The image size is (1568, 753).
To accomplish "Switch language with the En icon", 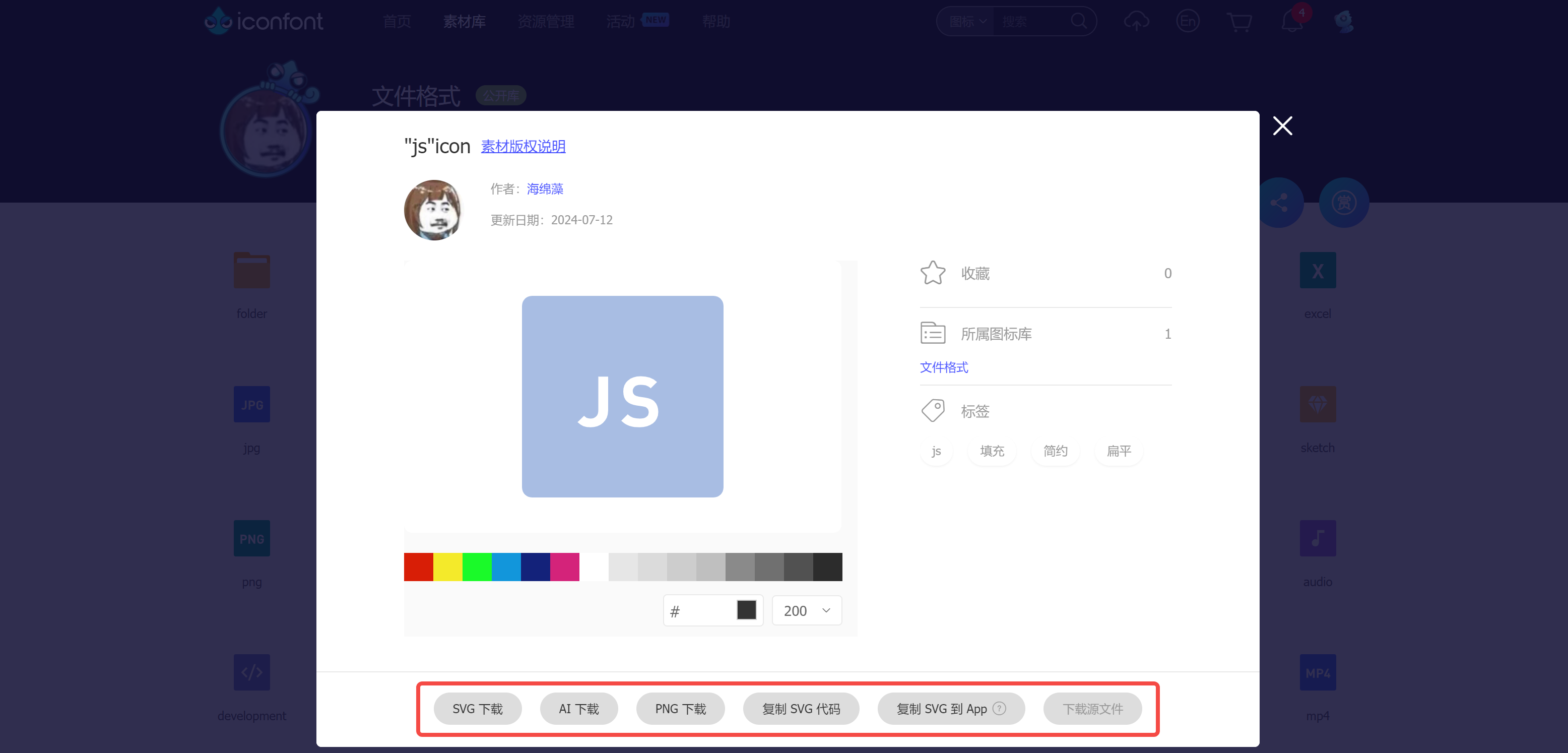I will 1188,21.
